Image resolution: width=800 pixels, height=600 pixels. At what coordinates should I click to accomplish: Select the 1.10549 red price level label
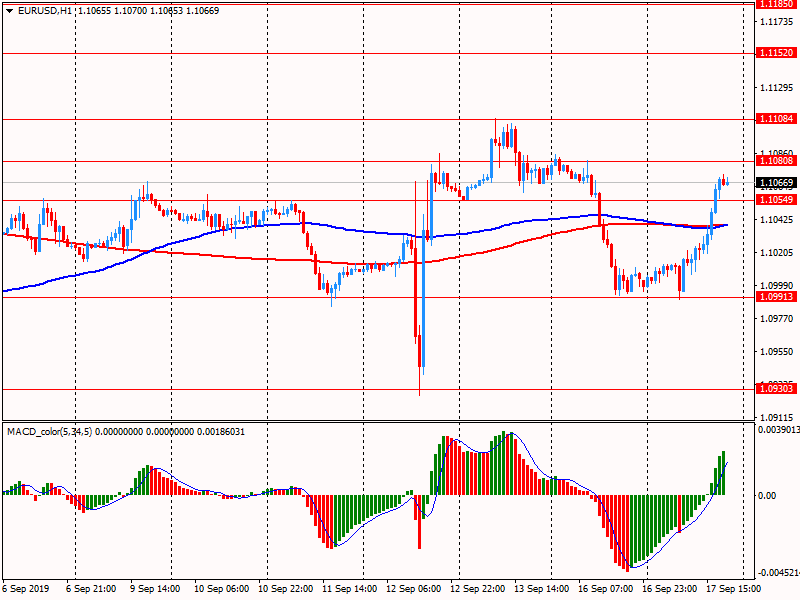(777, 199)
